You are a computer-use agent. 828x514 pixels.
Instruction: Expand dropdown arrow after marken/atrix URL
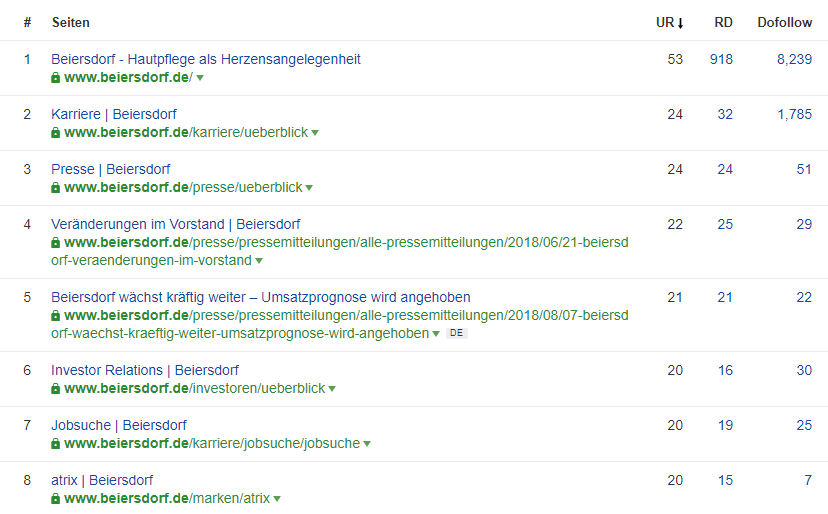(277, 498)
